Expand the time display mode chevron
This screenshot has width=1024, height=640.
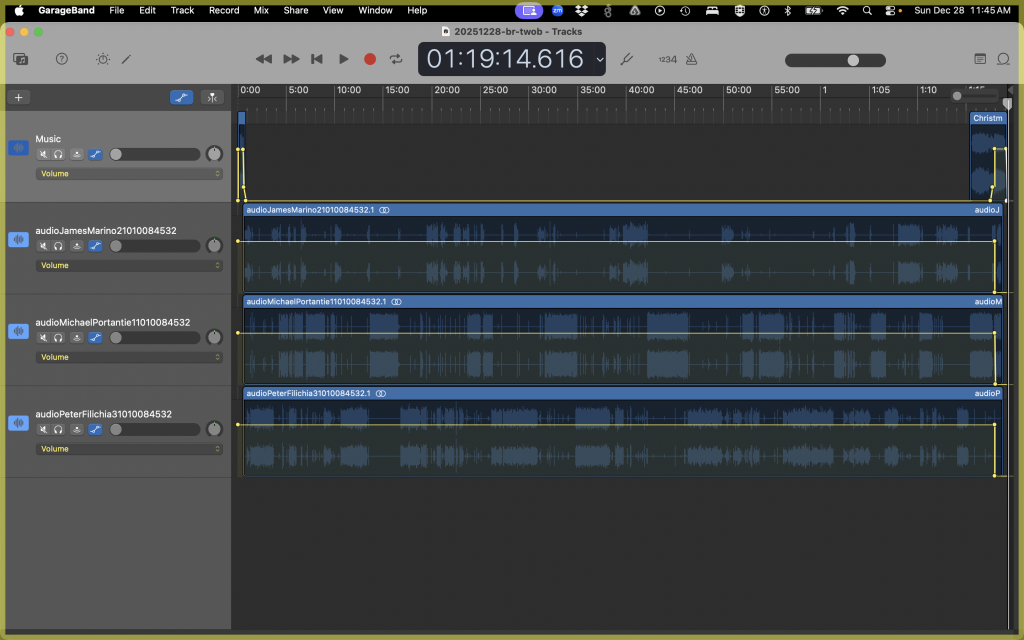600,59
